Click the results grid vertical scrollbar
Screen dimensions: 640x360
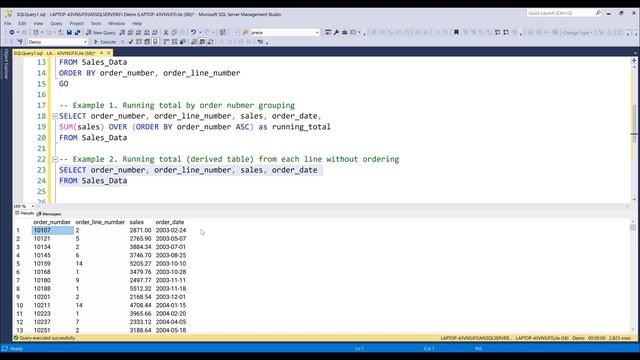[x=633, y=276]
